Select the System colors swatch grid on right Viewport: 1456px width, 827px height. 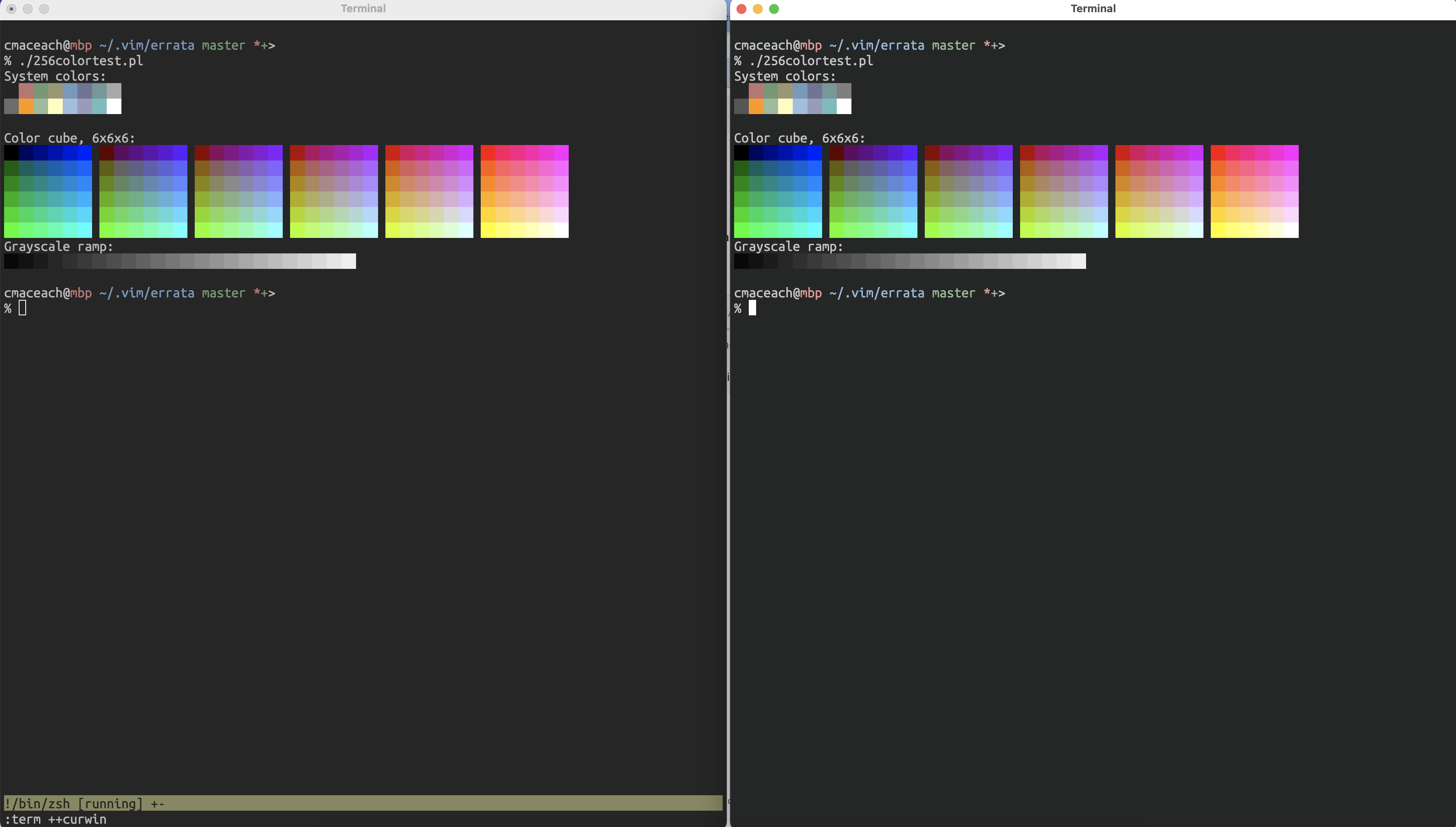pos(792,99)
